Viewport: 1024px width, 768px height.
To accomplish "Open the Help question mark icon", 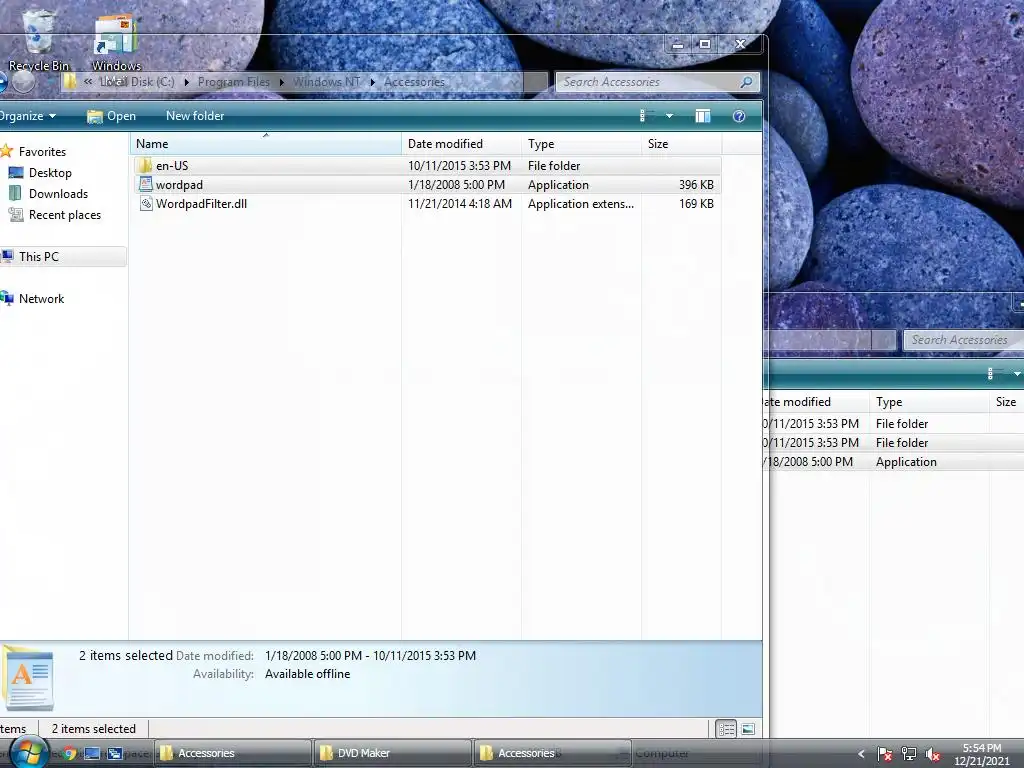I will point(739,116).
